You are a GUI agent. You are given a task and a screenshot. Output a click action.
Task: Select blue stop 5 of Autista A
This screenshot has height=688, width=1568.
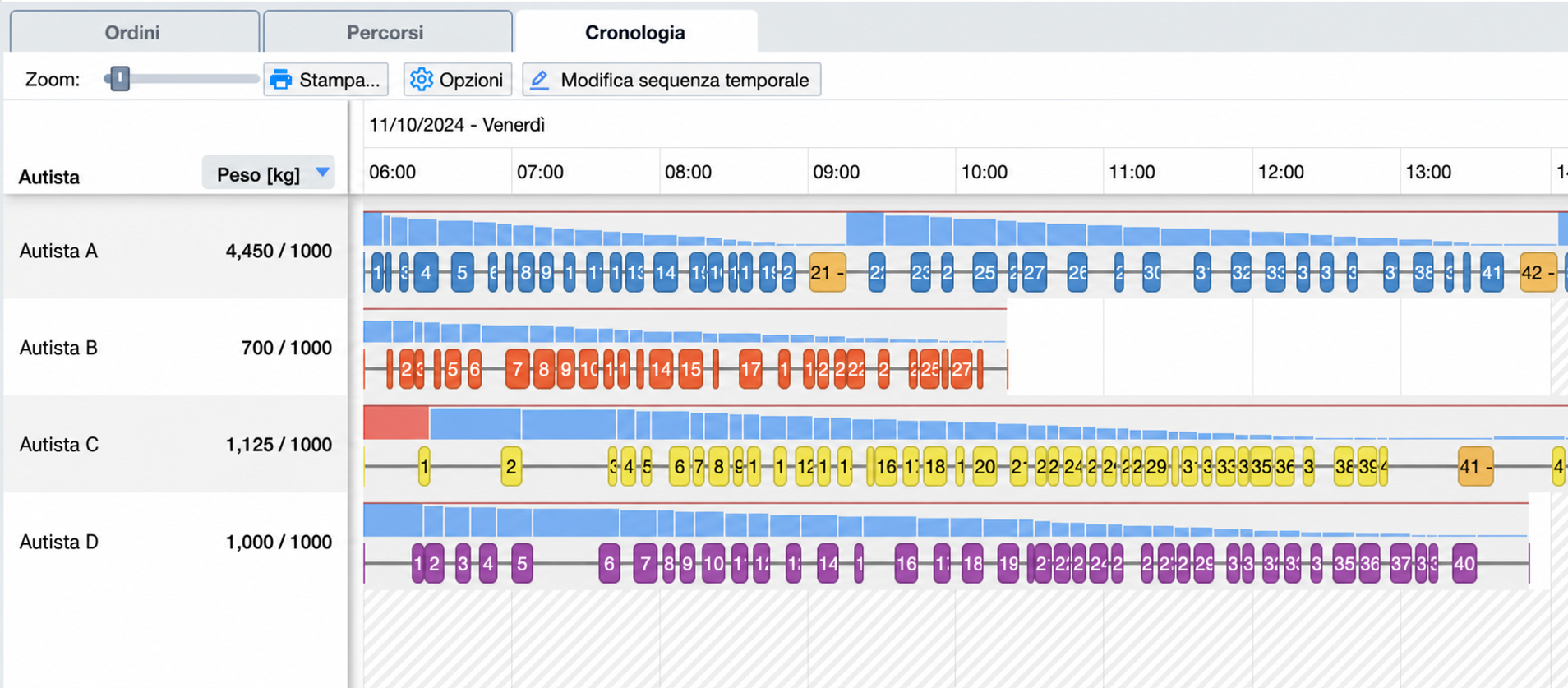462,272
